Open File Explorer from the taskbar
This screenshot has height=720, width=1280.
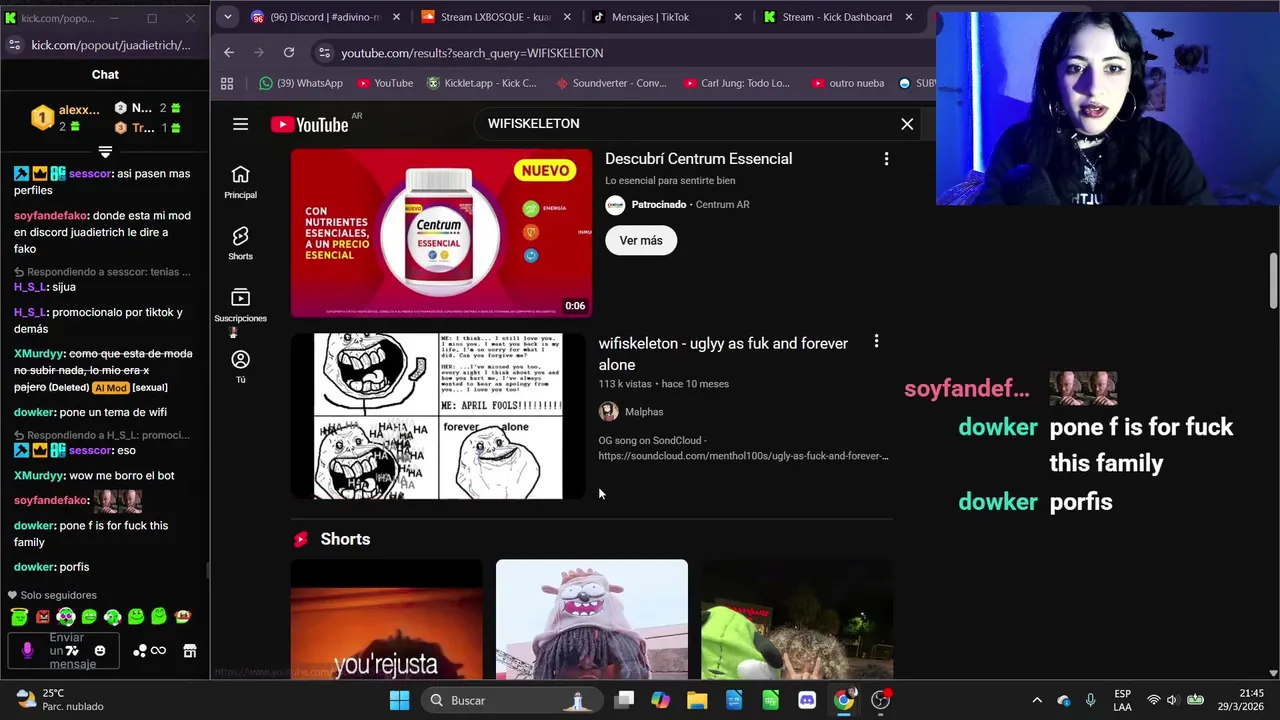pos(697,700)
